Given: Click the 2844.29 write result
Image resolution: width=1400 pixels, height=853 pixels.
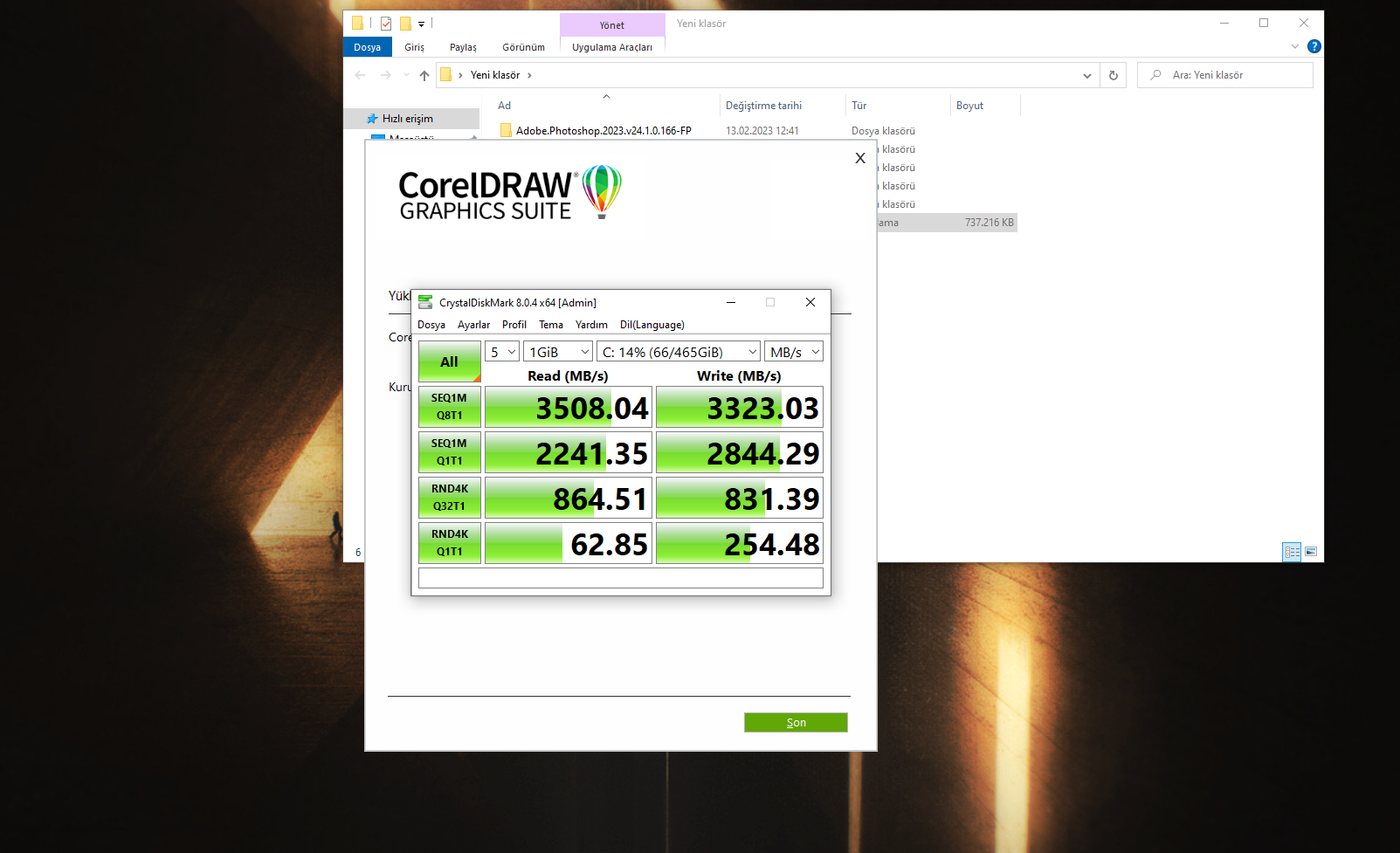Looking at the screenshot, I should tap(740, 452).
